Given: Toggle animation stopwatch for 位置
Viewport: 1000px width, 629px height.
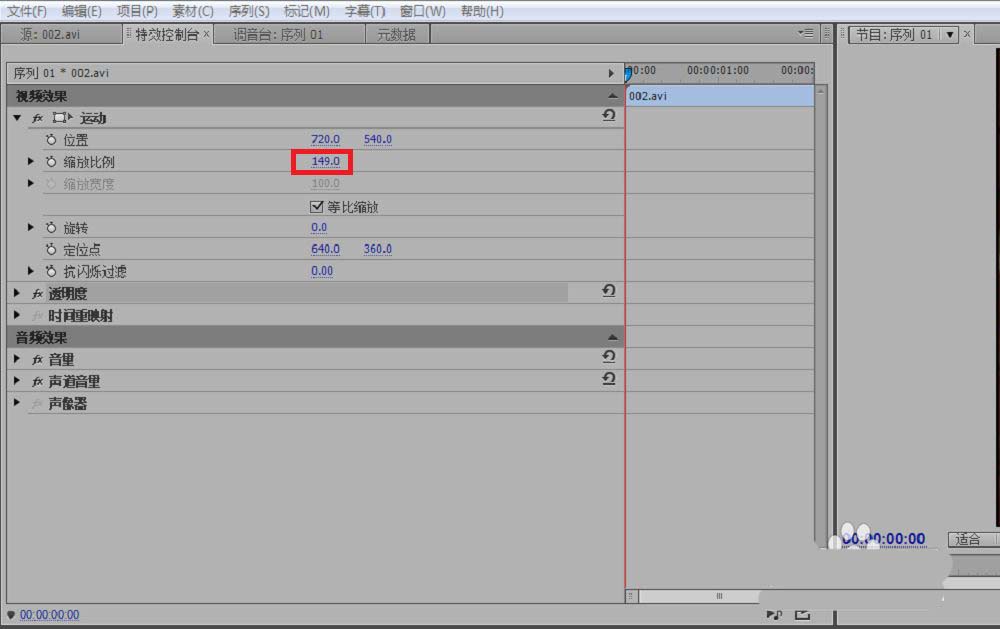Looking at the screenshot, I should point(51,140).
